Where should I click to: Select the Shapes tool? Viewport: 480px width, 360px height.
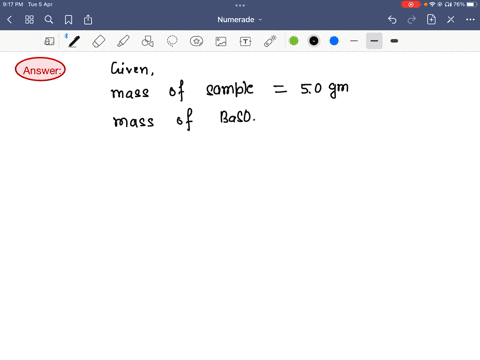[148, 41]
